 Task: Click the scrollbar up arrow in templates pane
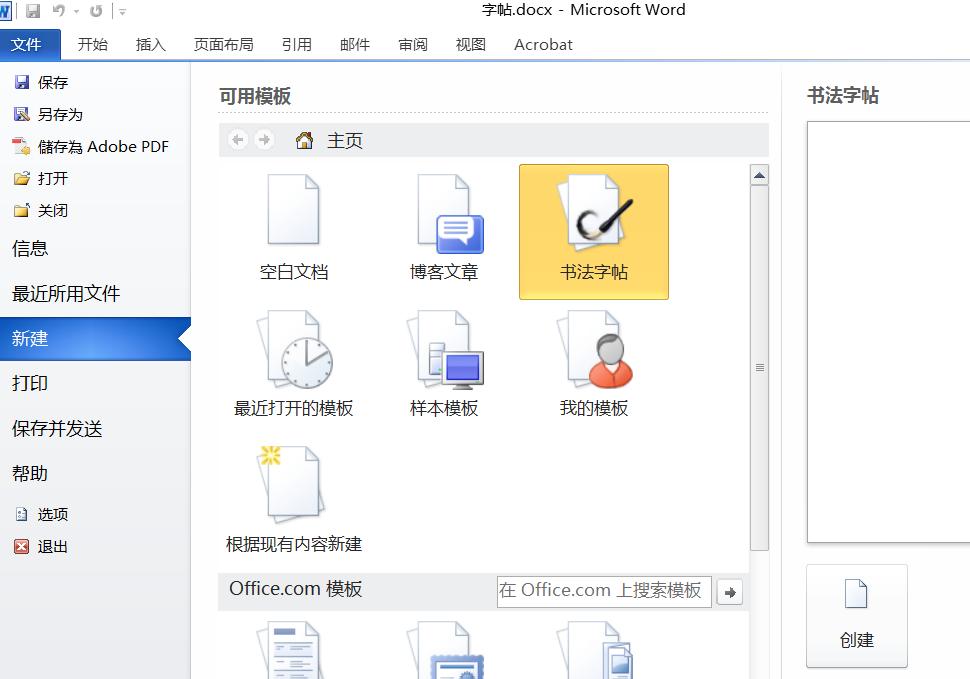[x=759, y=173]
